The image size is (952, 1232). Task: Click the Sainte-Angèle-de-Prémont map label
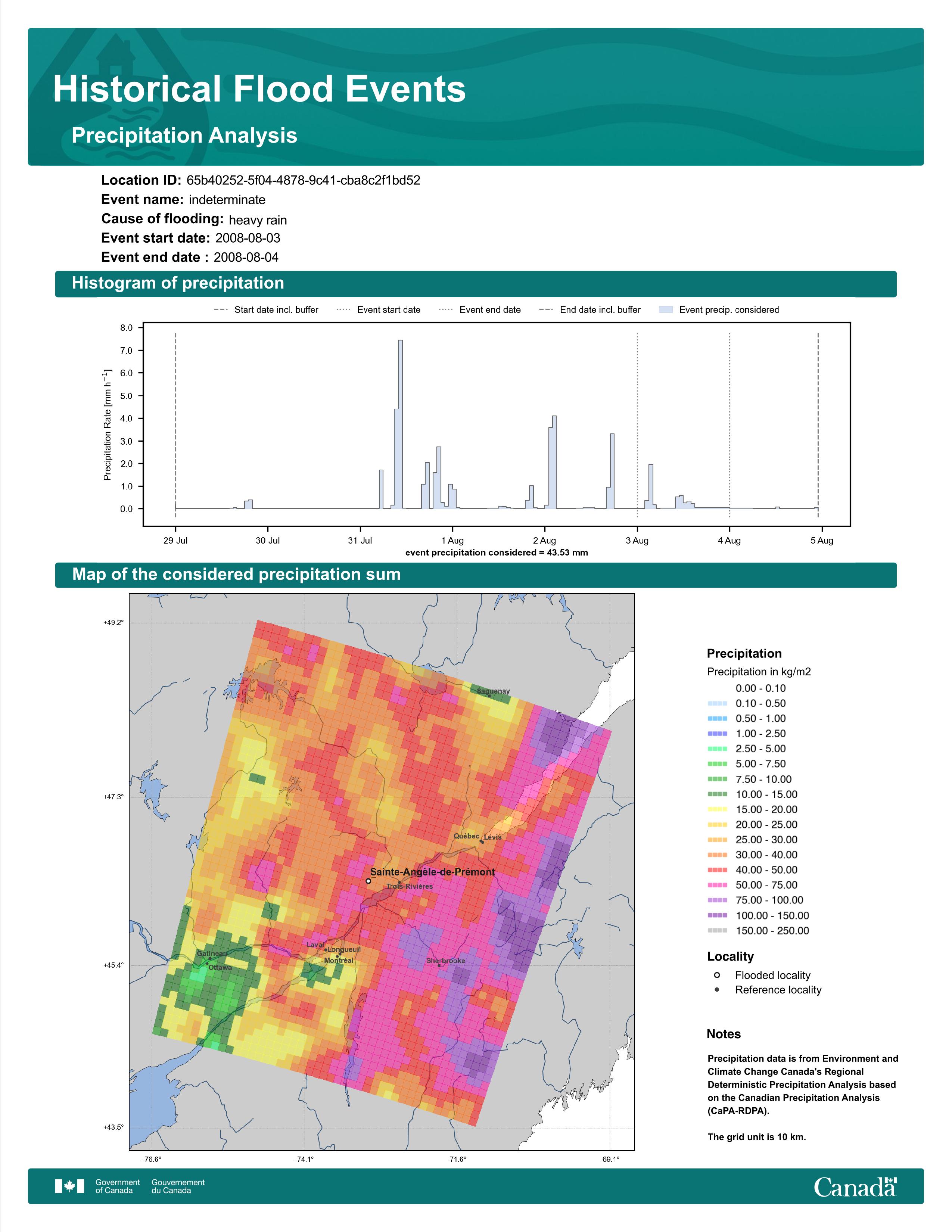click(x=433, y=872)
